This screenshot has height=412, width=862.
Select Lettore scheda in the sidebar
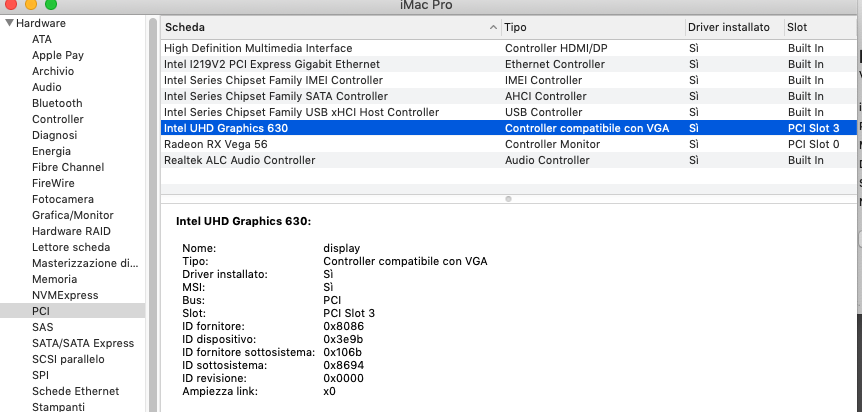point(71,246)
